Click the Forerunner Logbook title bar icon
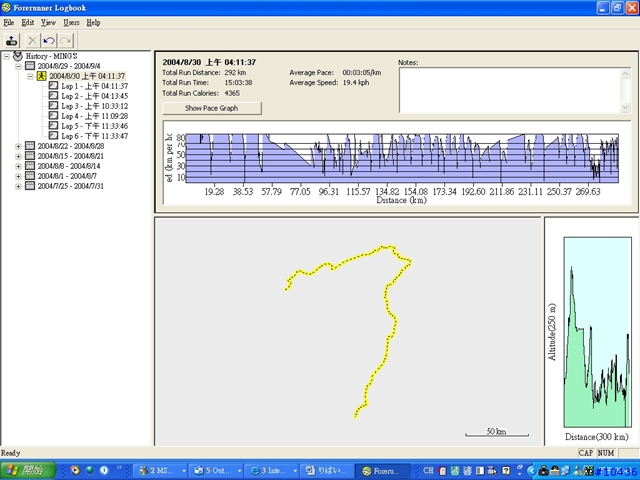The image size is (640, 480). pos(7,8)
